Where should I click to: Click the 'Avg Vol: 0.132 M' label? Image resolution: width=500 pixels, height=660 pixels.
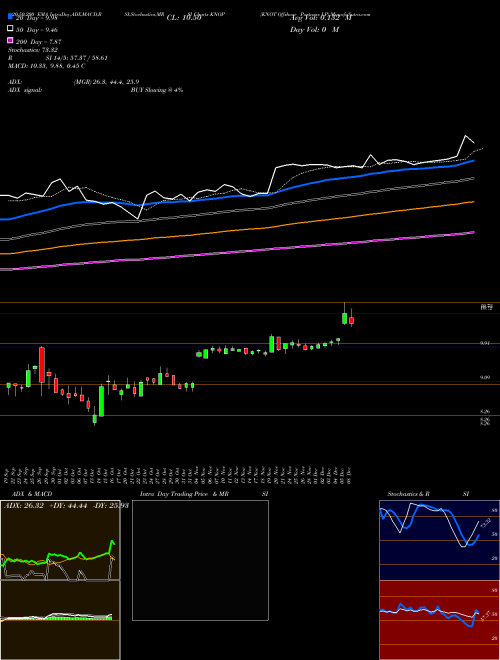pos(321,18)
